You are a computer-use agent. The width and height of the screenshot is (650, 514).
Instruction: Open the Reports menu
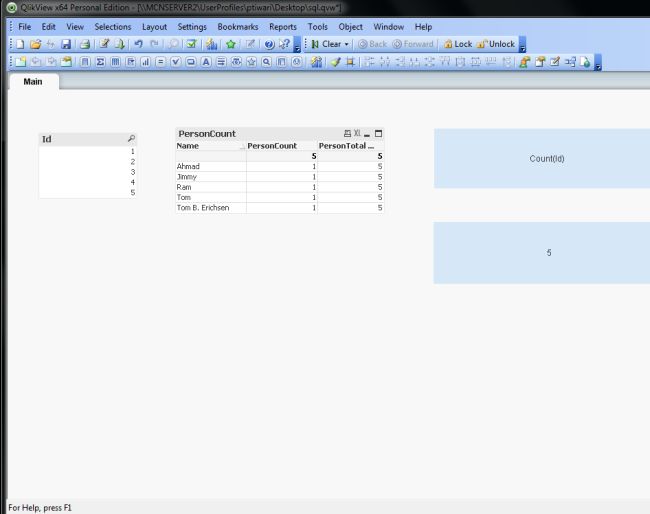(283, 27)
